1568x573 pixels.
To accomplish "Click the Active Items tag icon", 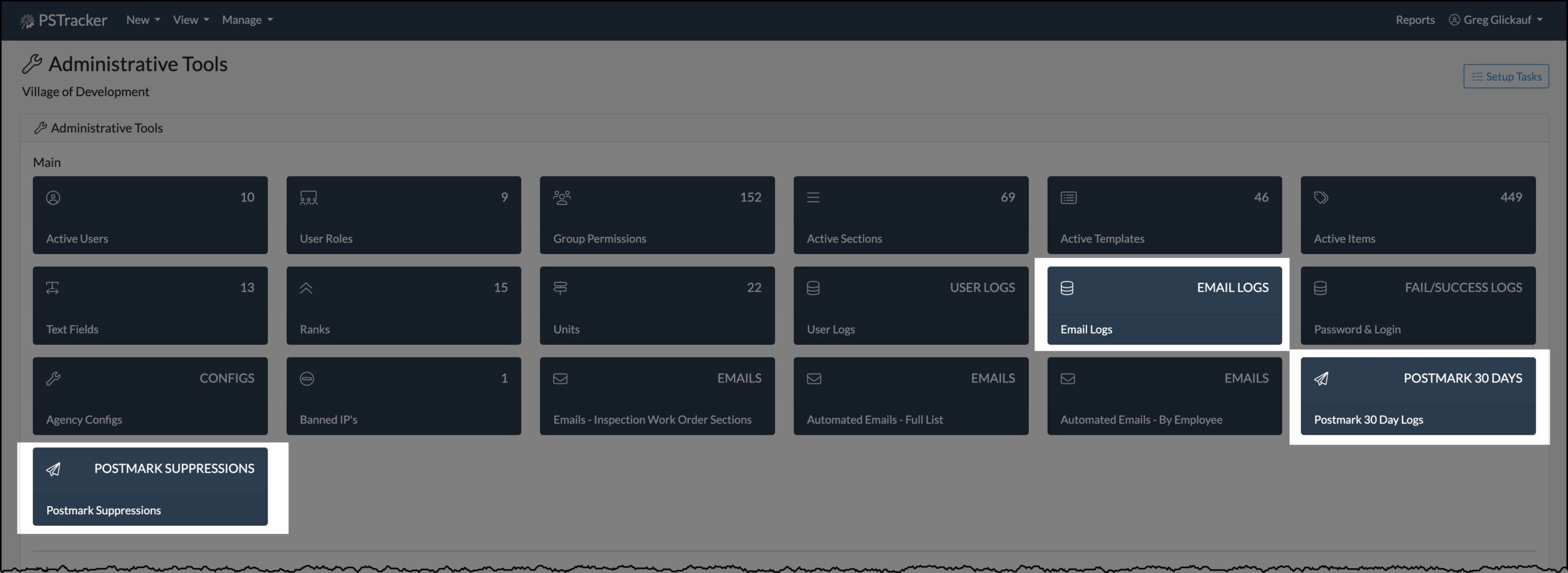I will [x=1321, y=198].
